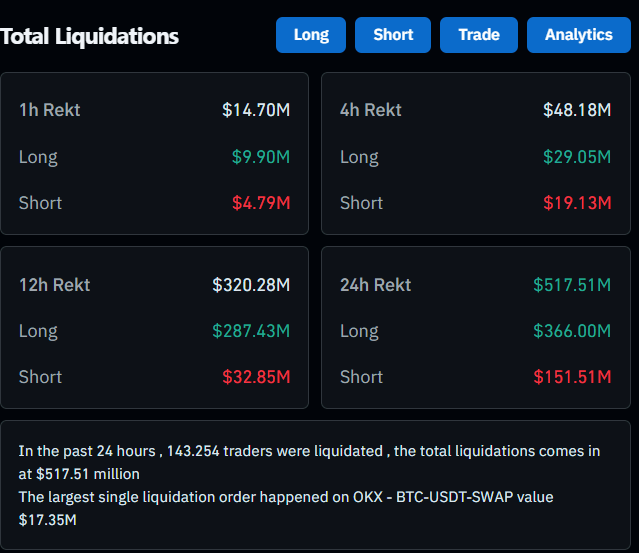Click the 12h Short $32.85M value

[256, 377]
